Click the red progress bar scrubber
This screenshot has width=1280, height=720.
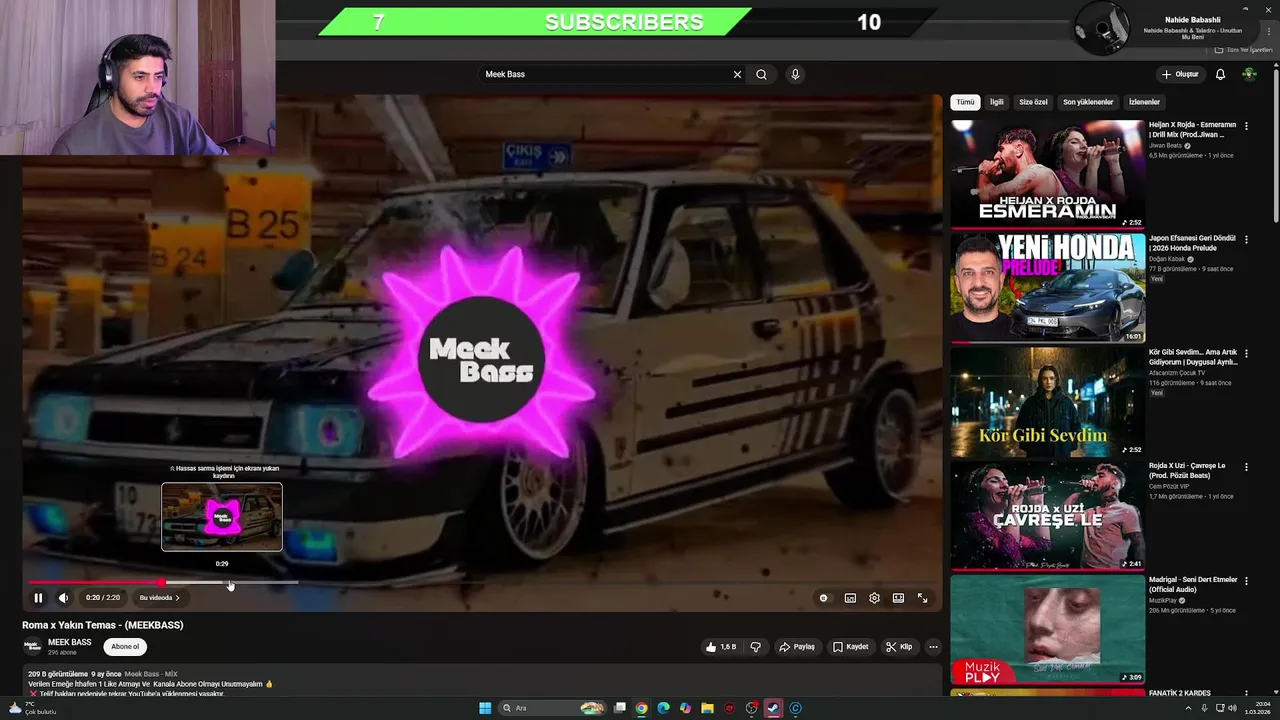click(162, 582)
